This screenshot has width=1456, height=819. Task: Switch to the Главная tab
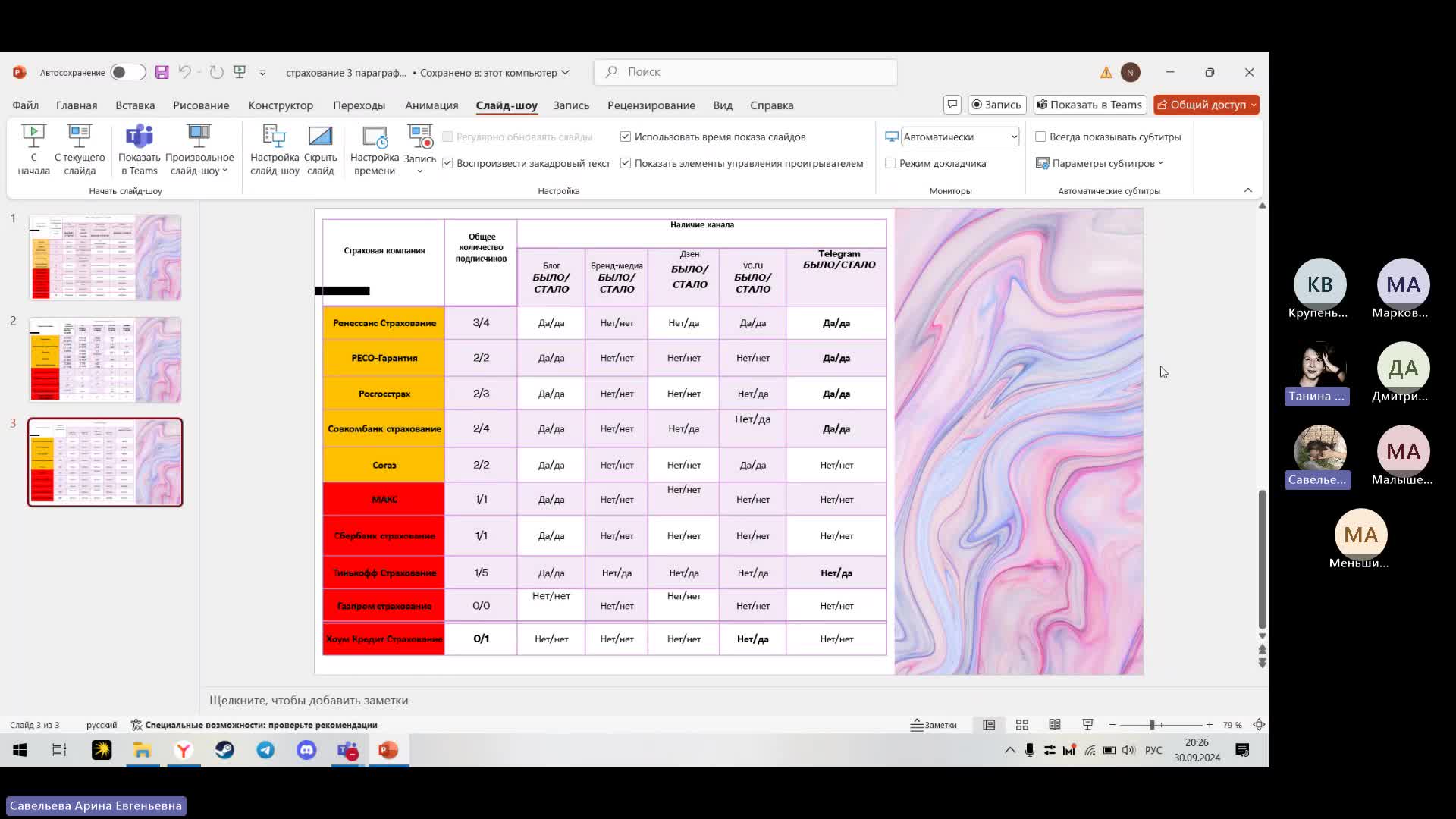coord(77,105)
